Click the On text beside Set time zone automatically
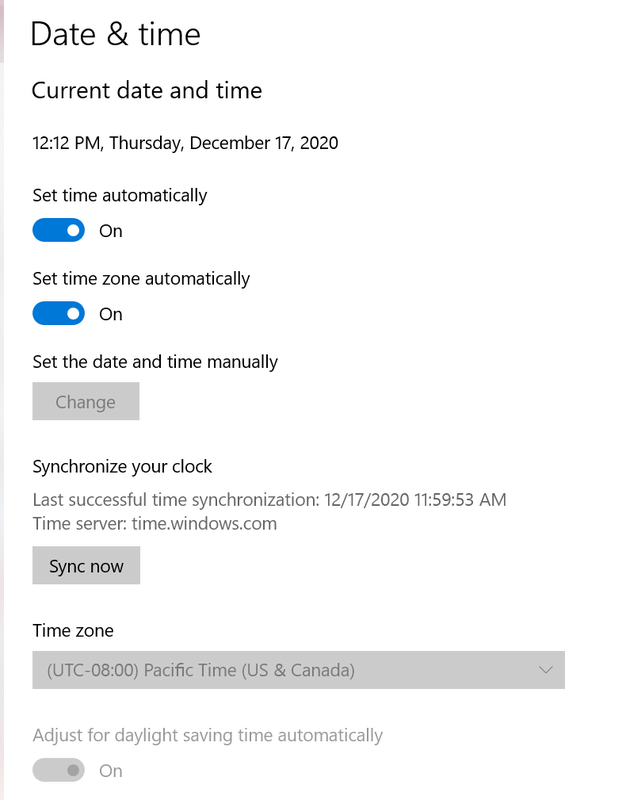This screenshot has height=800, width=626. pyautogui.click(x=111, y=314)
